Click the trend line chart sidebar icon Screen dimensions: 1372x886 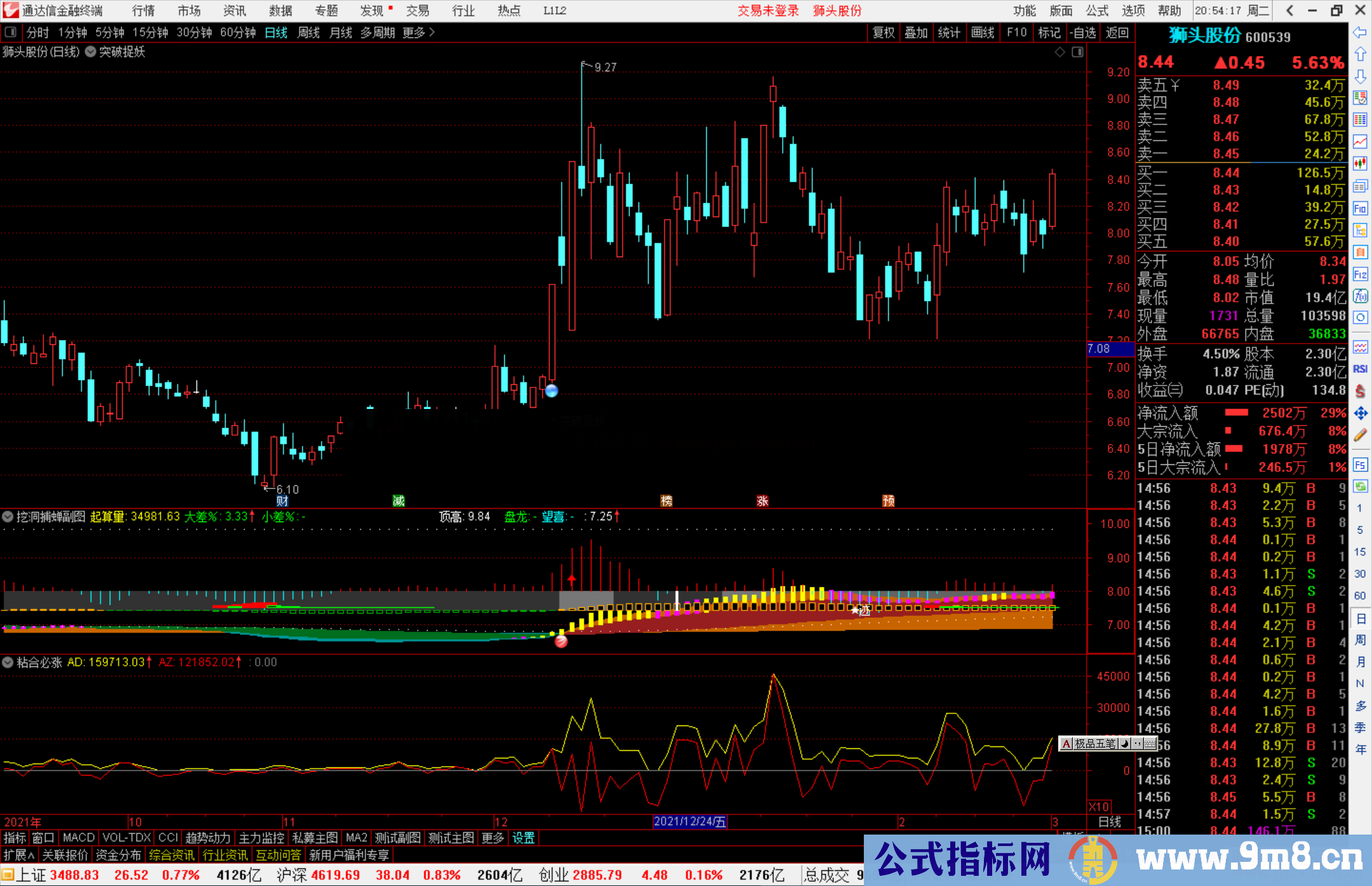point(1360,142)
